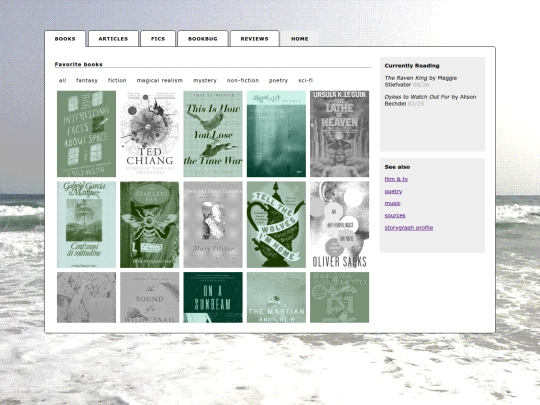Open The Martian by Andy Weir cover

pos(276,298)
